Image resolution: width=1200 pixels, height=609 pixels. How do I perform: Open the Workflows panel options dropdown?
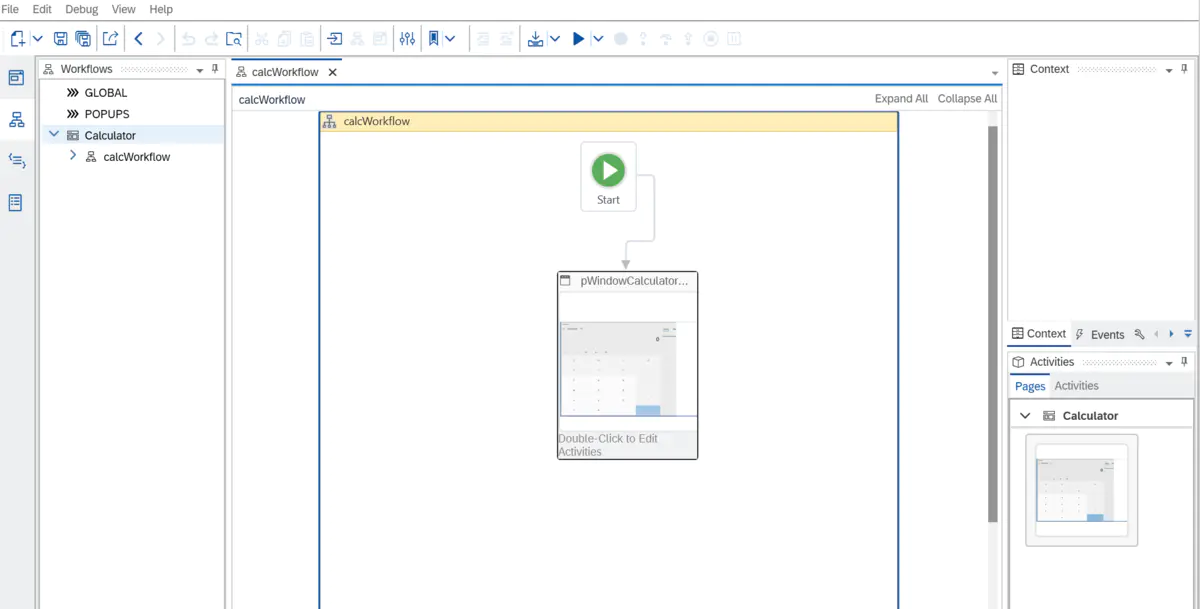coord(200,70)
